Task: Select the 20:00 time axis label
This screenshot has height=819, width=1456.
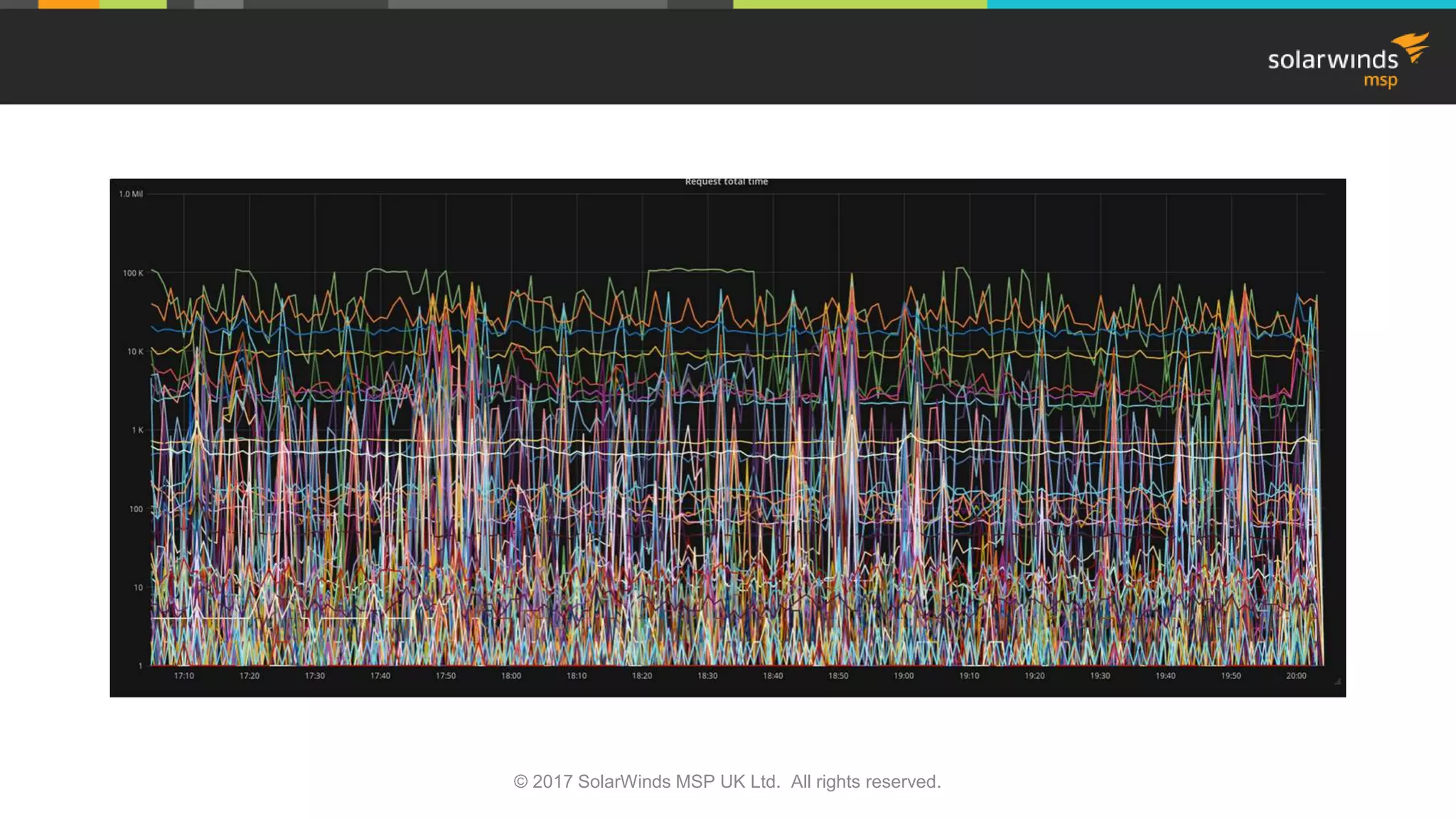Action: pyautogui.click(x=1295, y=675)
